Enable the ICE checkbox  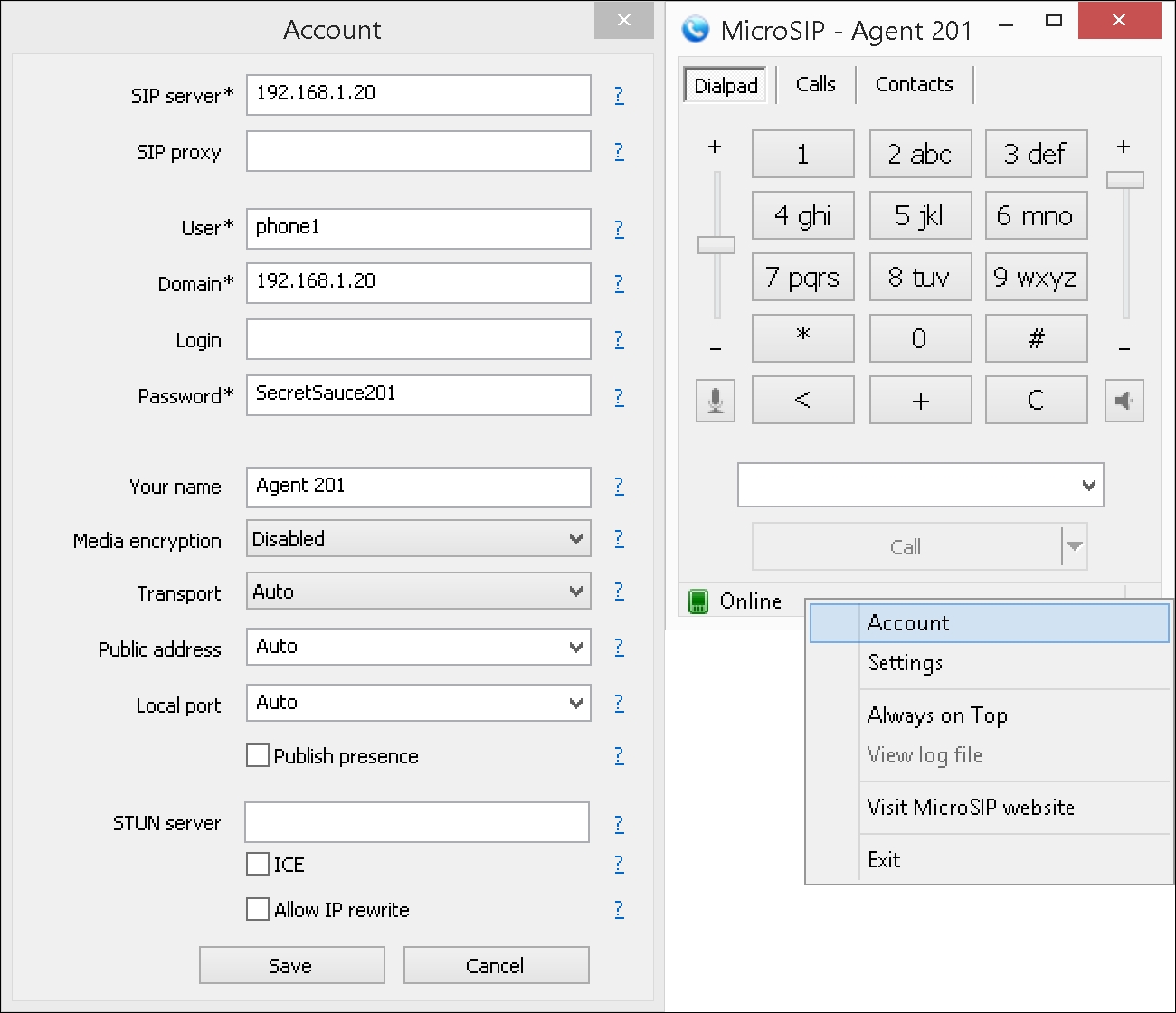[x=258, y=864]
